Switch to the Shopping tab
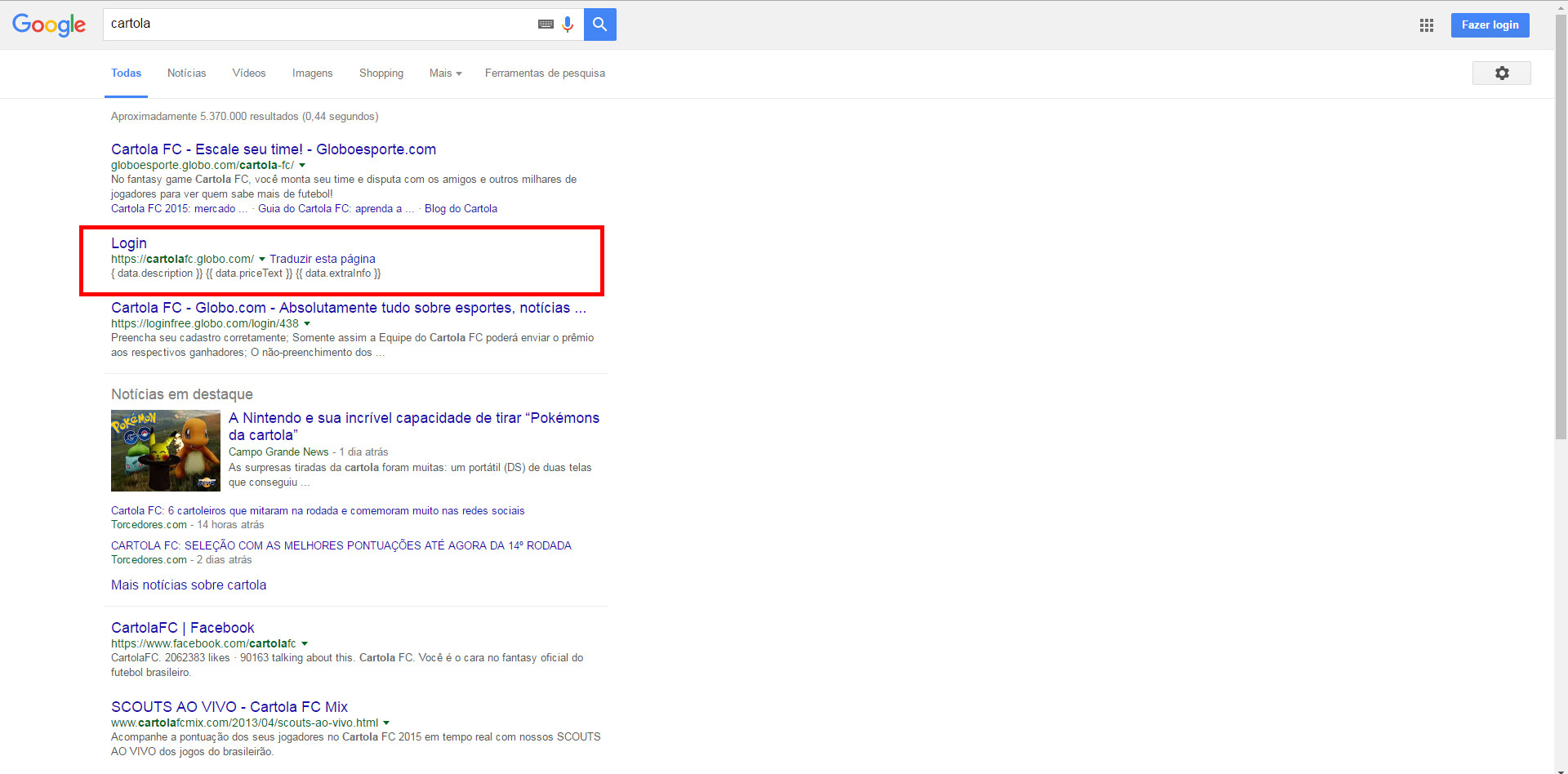1568x774 pixels. (x=381, y=73)
